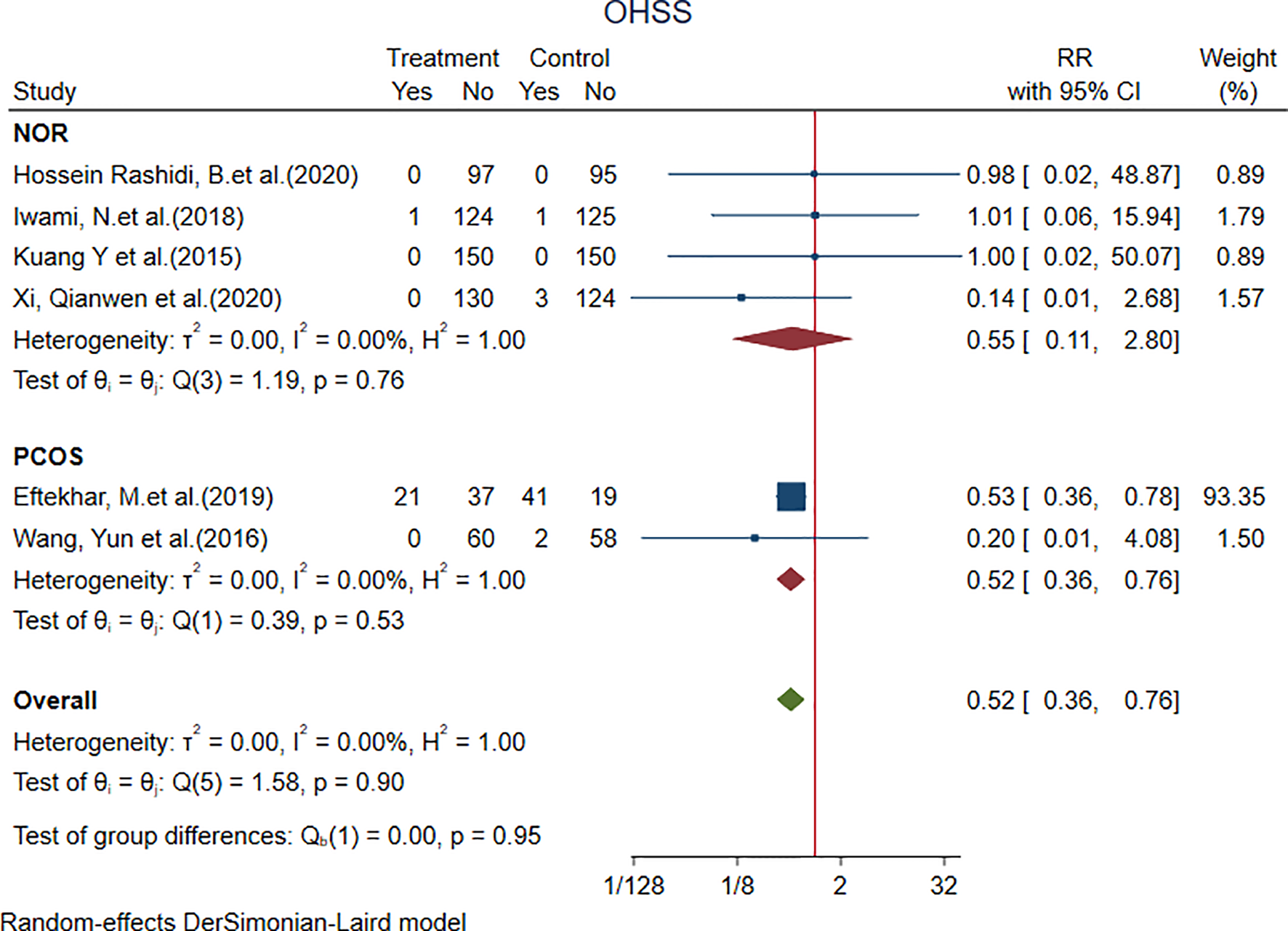Click the Kuang Y et al.(2015) study label
The width and height of the screenshot is (1288, 931).
(x=127, y=257)
